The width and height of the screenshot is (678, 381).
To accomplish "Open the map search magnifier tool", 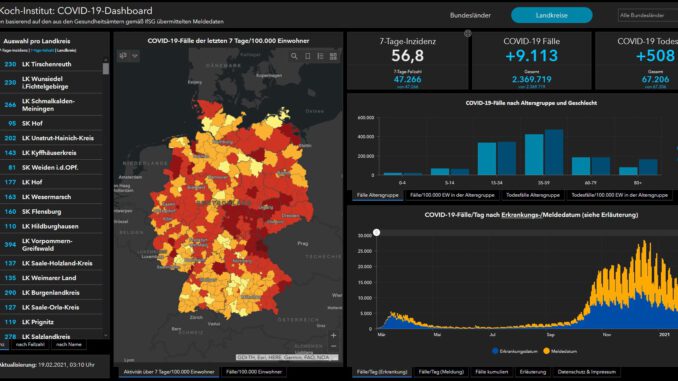I will (294, 56).
